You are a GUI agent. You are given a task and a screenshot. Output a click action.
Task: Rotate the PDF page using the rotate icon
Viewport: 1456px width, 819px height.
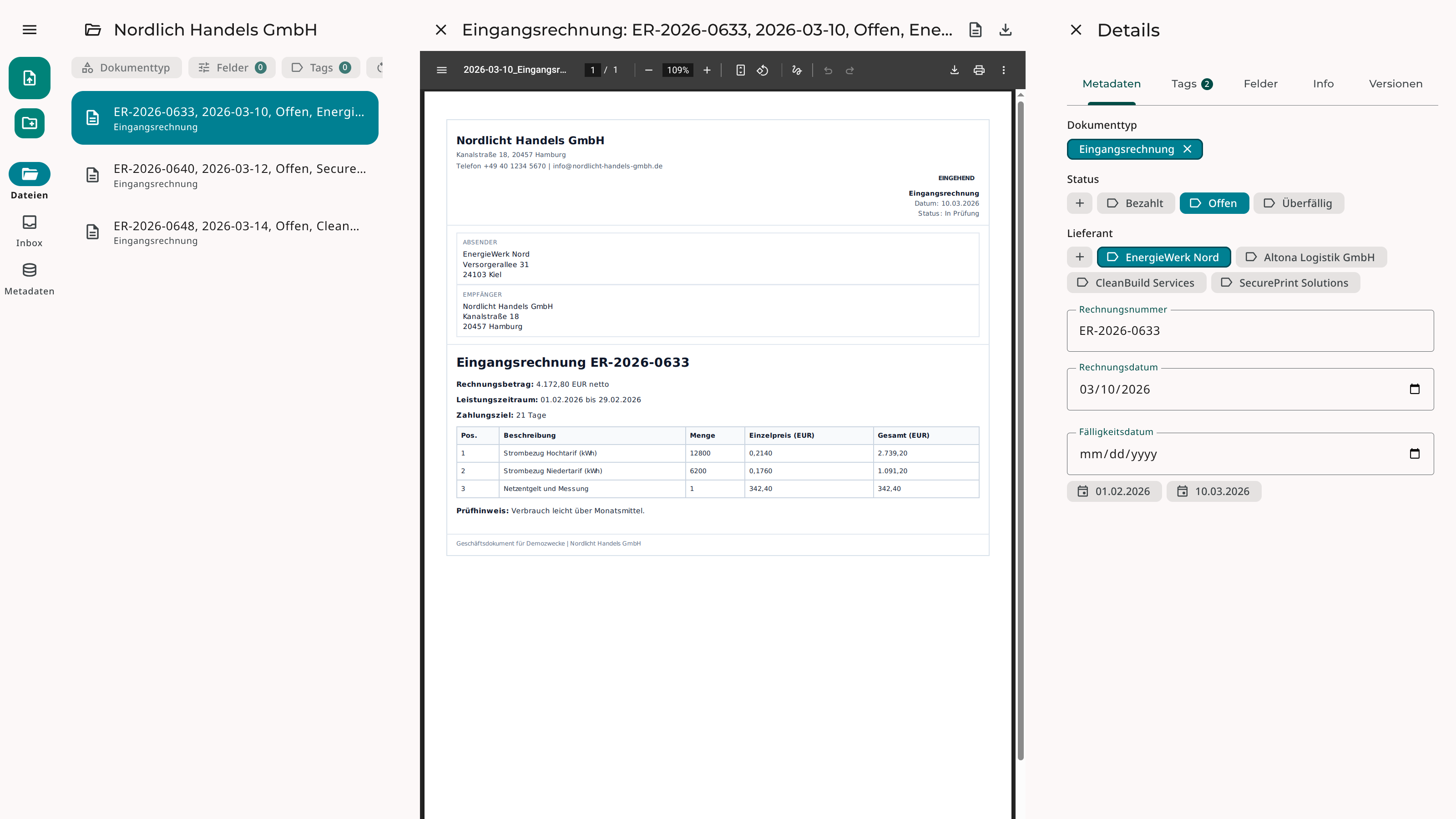(762, 70)
